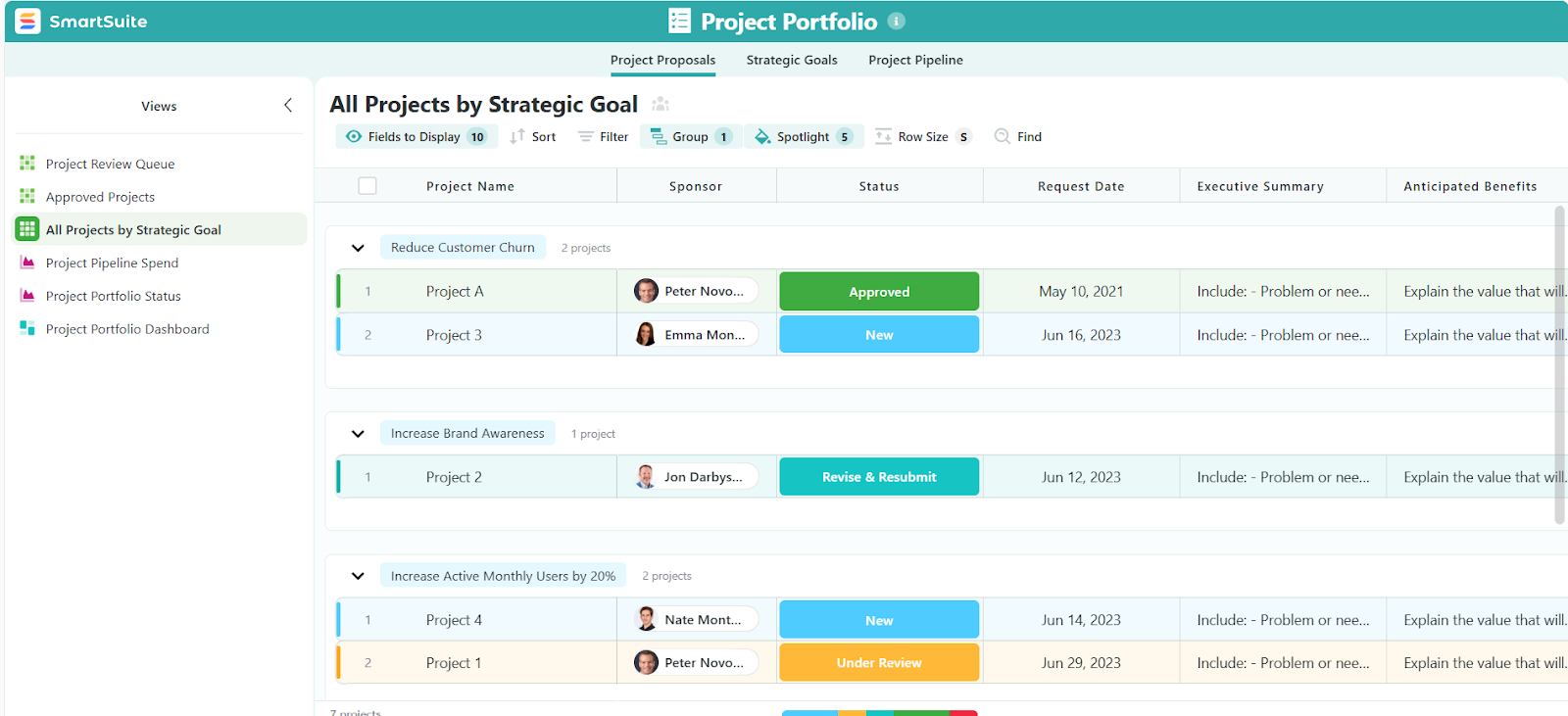Click the SmartSuite logo icon
Screen dimensions: 1568x716
point(28,21)
